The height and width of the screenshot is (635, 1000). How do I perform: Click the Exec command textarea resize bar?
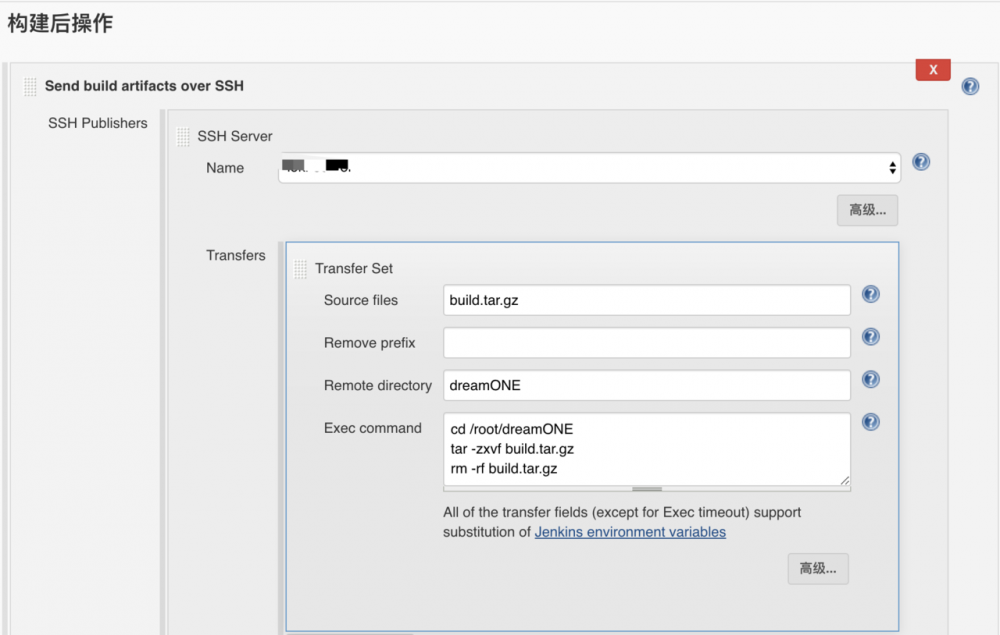(647, 489)
